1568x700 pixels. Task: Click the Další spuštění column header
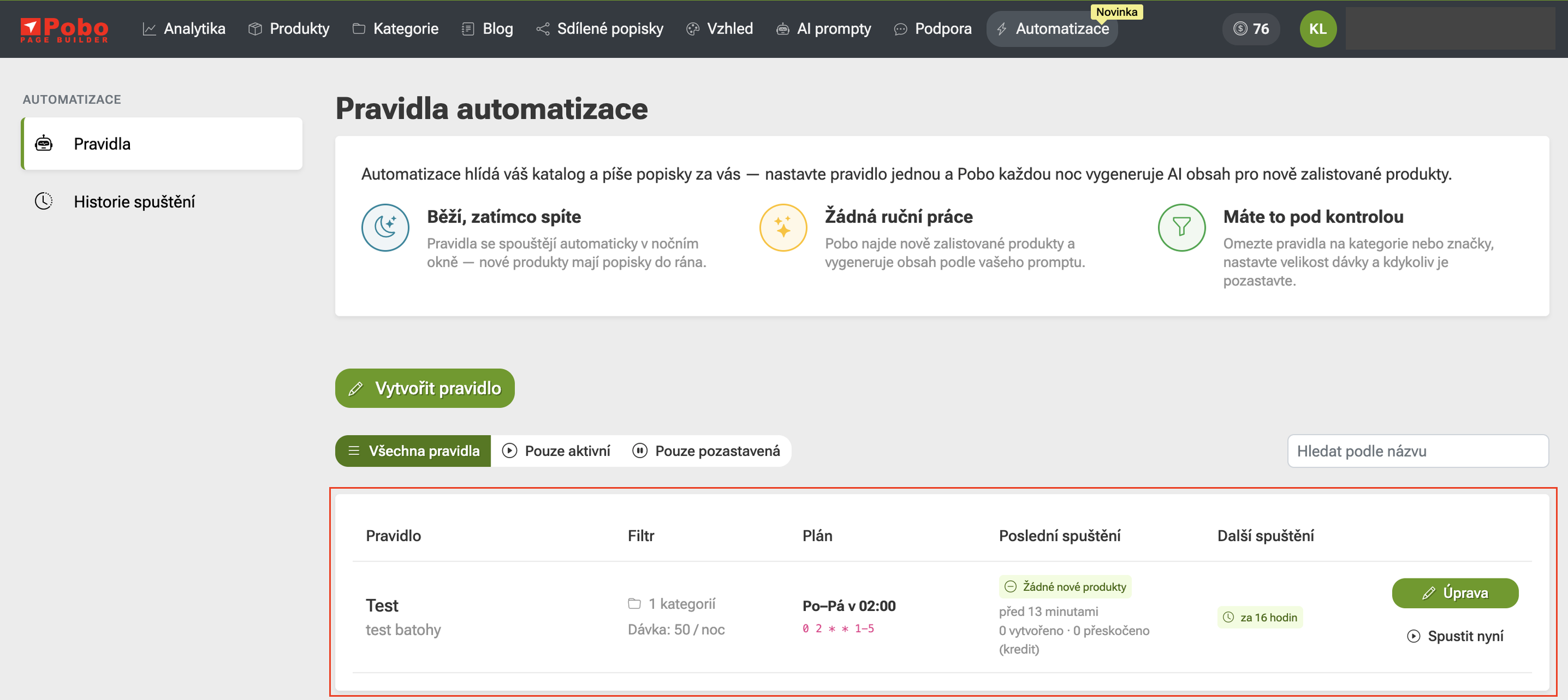1266,536
